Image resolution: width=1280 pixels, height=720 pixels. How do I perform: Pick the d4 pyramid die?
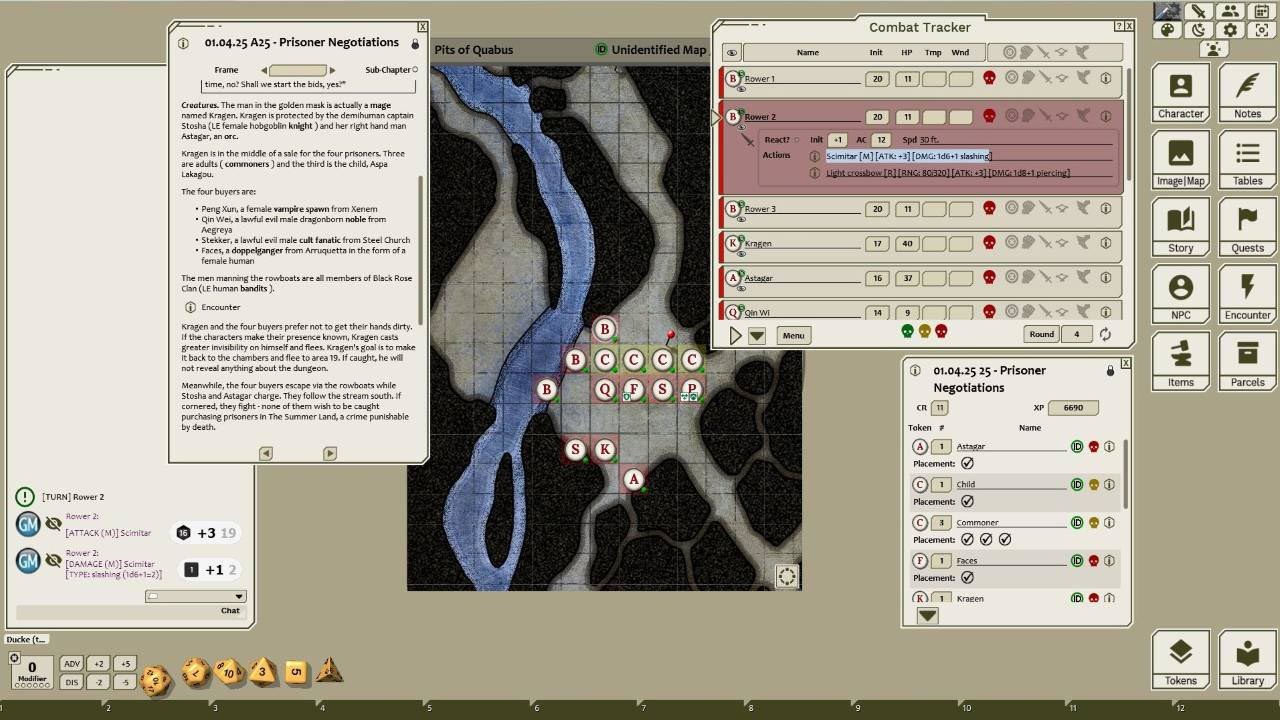point(329,671)
